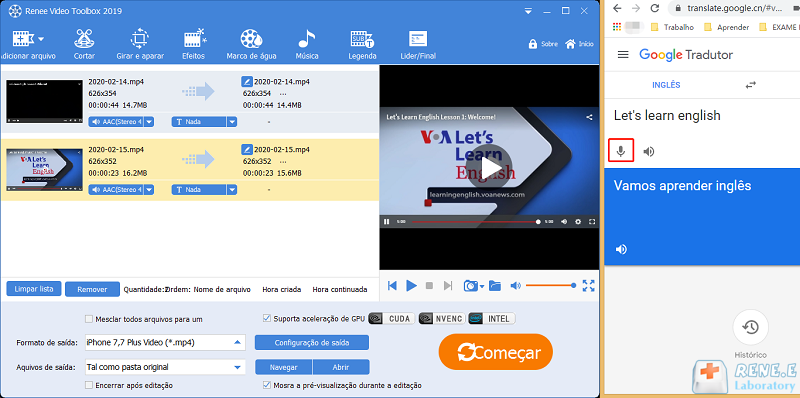Click the Limpar lista button
Image resolution: width=800 pixels, height=398 pixels.
[34, 289]
